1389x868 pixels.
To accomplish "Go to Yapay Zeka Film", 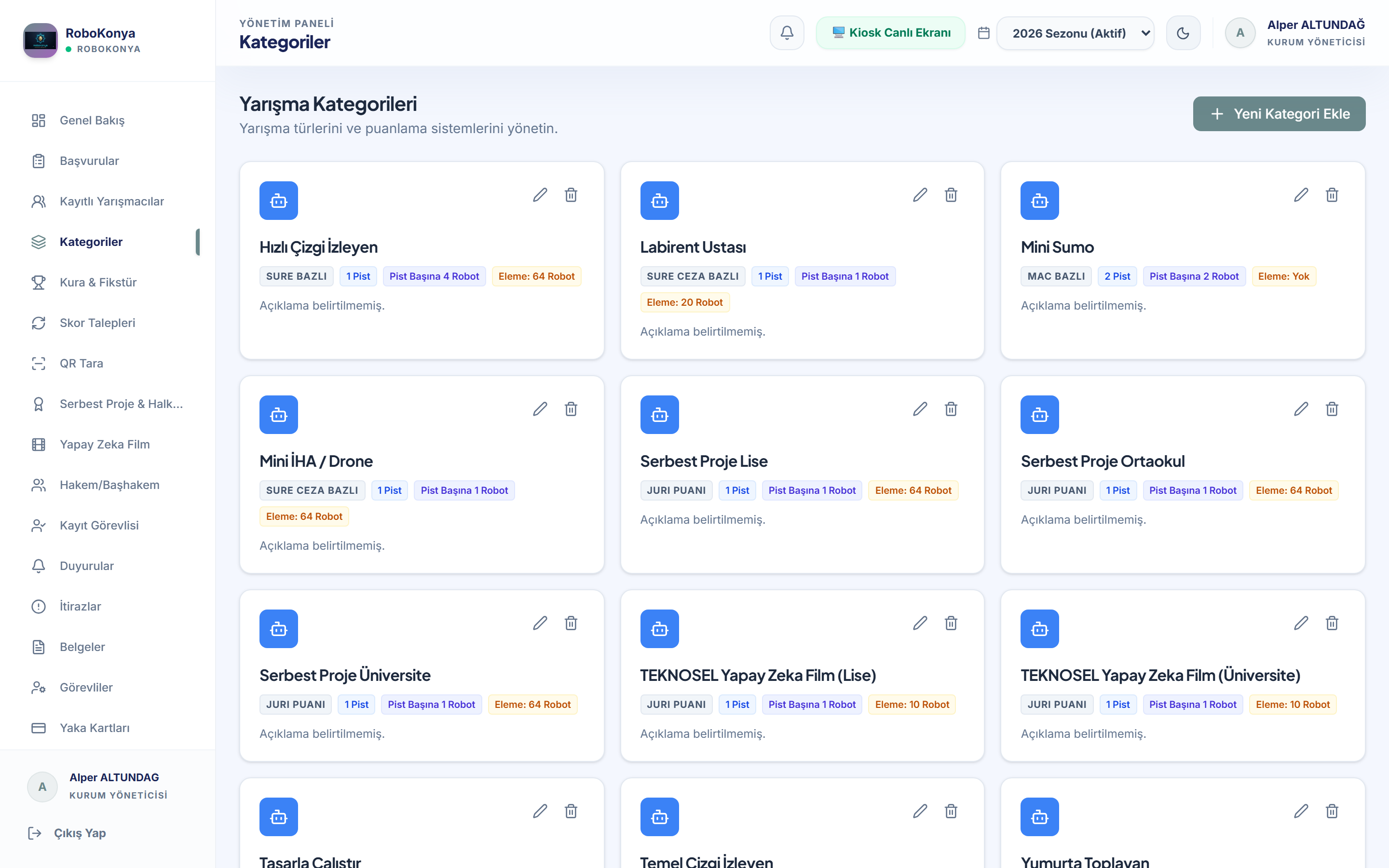I will (108, 444).
